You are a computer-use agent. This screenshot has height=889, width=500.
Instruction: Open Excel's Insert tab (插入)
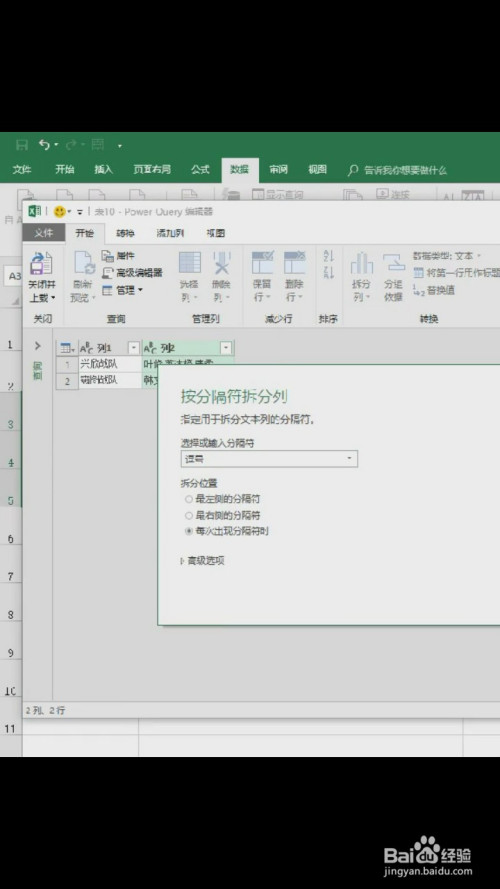tap(104, 170)
